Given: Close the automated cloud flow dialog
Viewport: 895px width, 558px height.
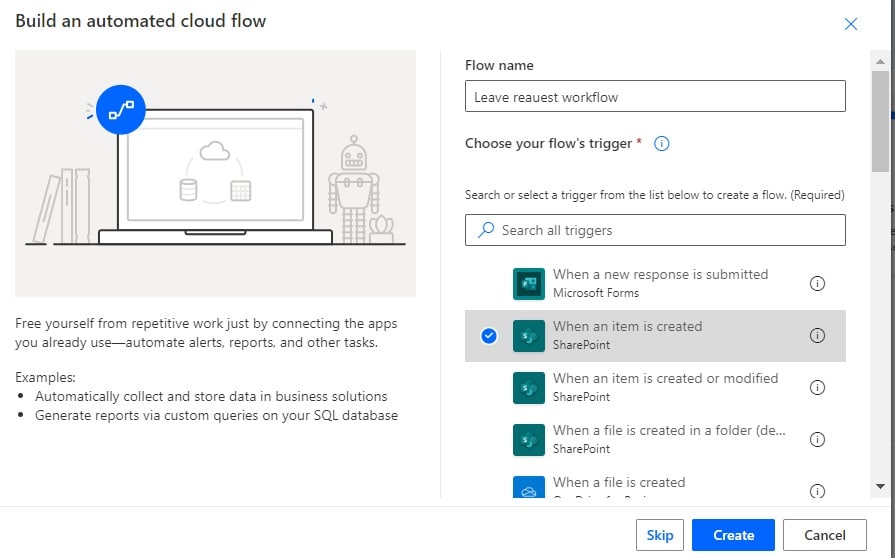Looking at the screenshot, I should [850, 24].
